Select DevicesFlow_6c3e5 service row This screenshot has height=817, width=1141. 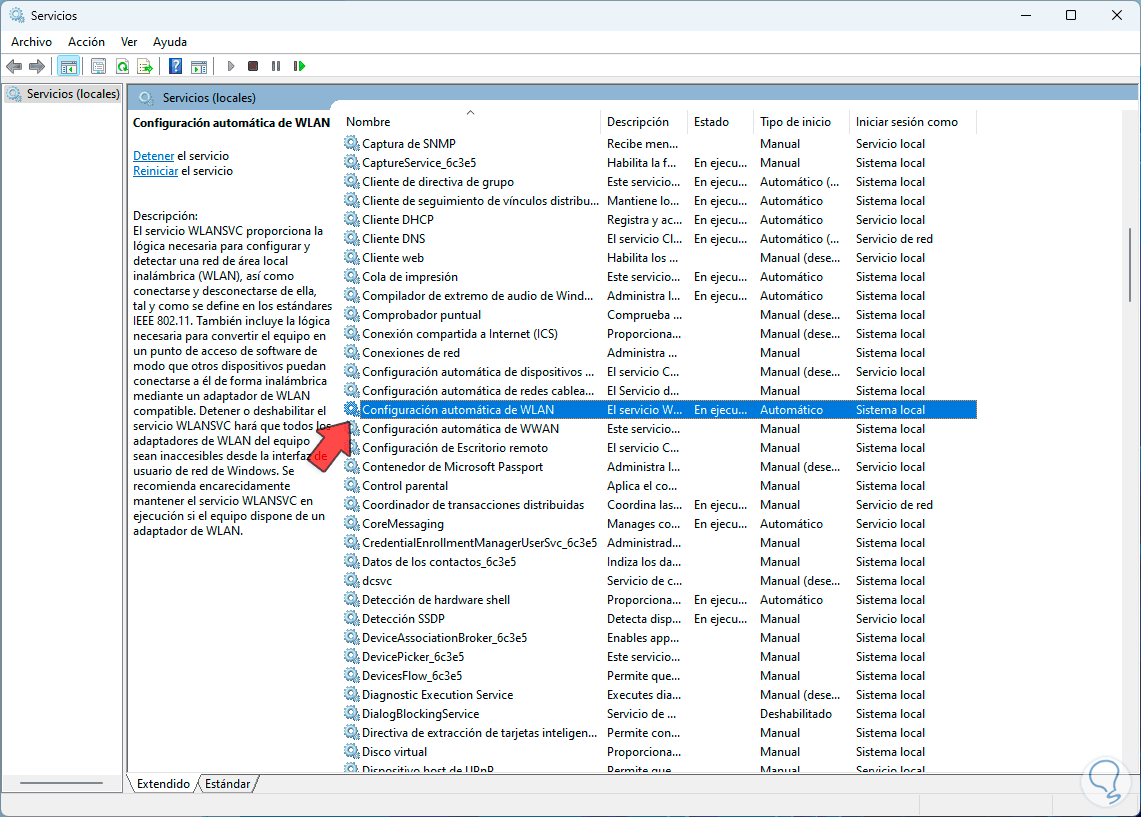coord(660,675)
